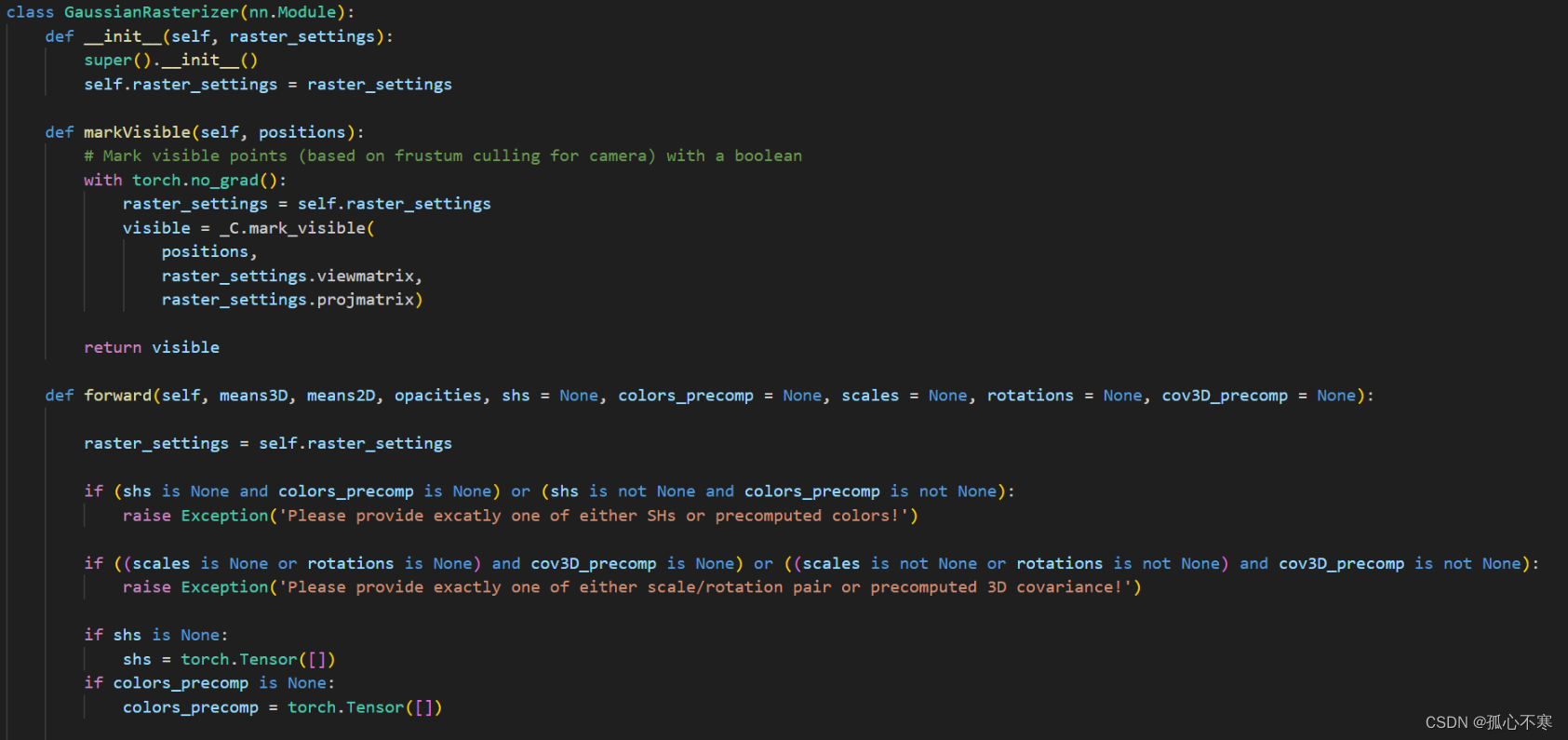
Task: Click the 'if ((scales is None or rotations' line
Action: coord(811,563)
